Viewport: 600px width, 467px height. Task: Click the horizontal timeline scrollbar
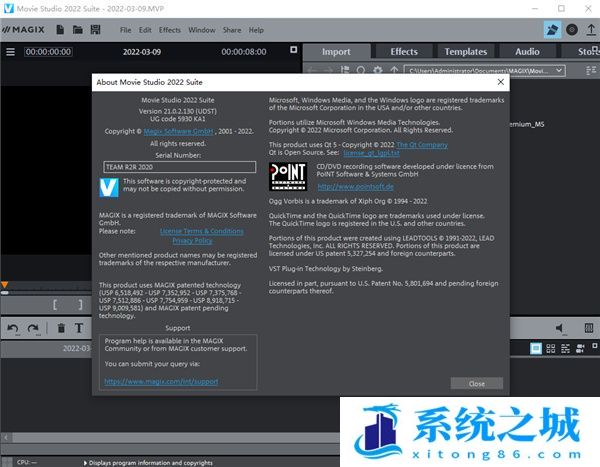pos(175,437)
